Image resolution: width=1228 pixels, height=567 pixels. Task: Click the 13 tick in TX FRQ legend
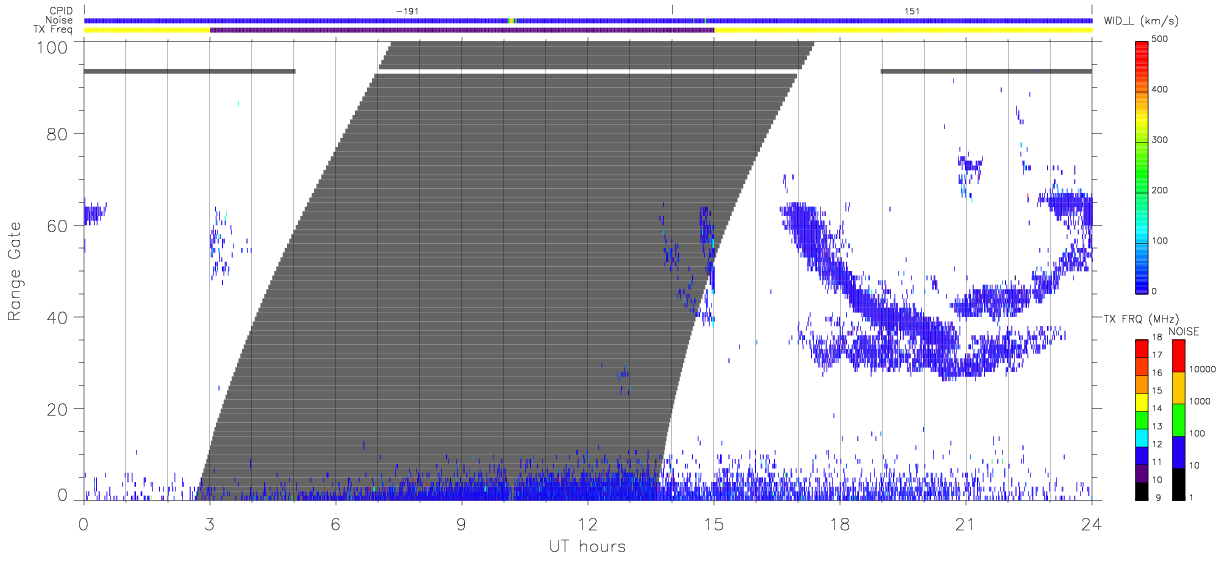pyautogui.click(x=1157, y=426)
